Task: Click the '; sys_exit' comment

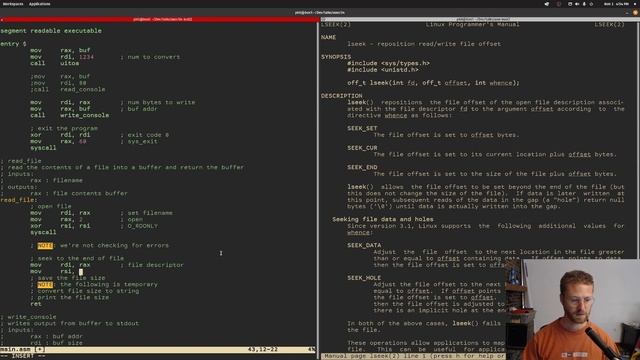Action: [x=139, y=141]
